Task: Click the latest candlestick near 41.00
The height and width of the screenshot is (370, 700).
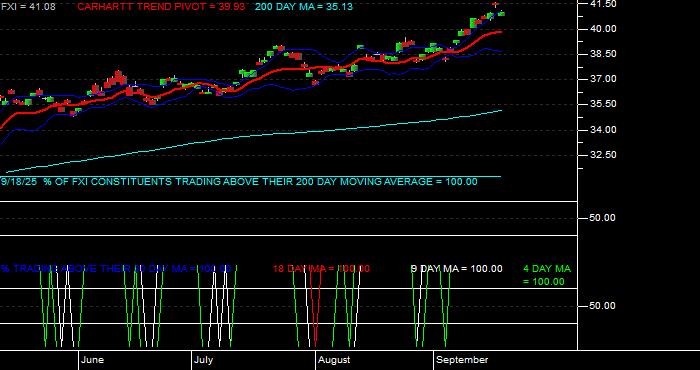Action: coord(501,13)
